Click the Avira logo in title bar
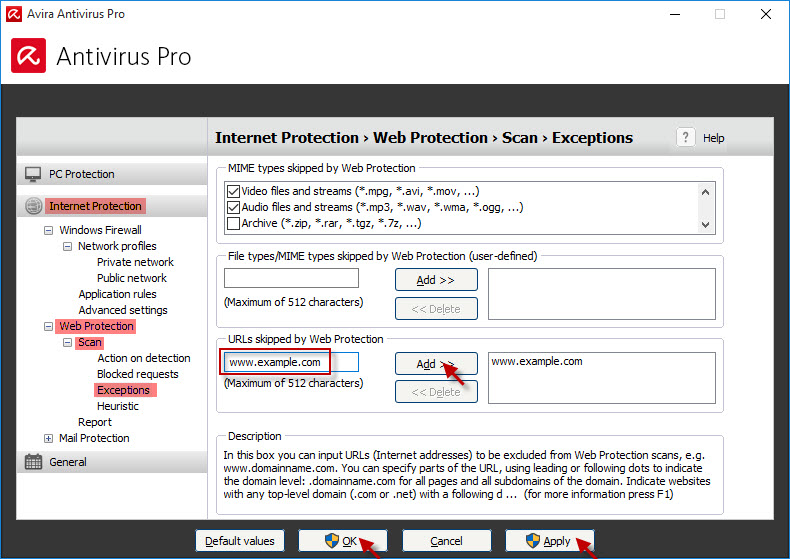 (14, 14)
